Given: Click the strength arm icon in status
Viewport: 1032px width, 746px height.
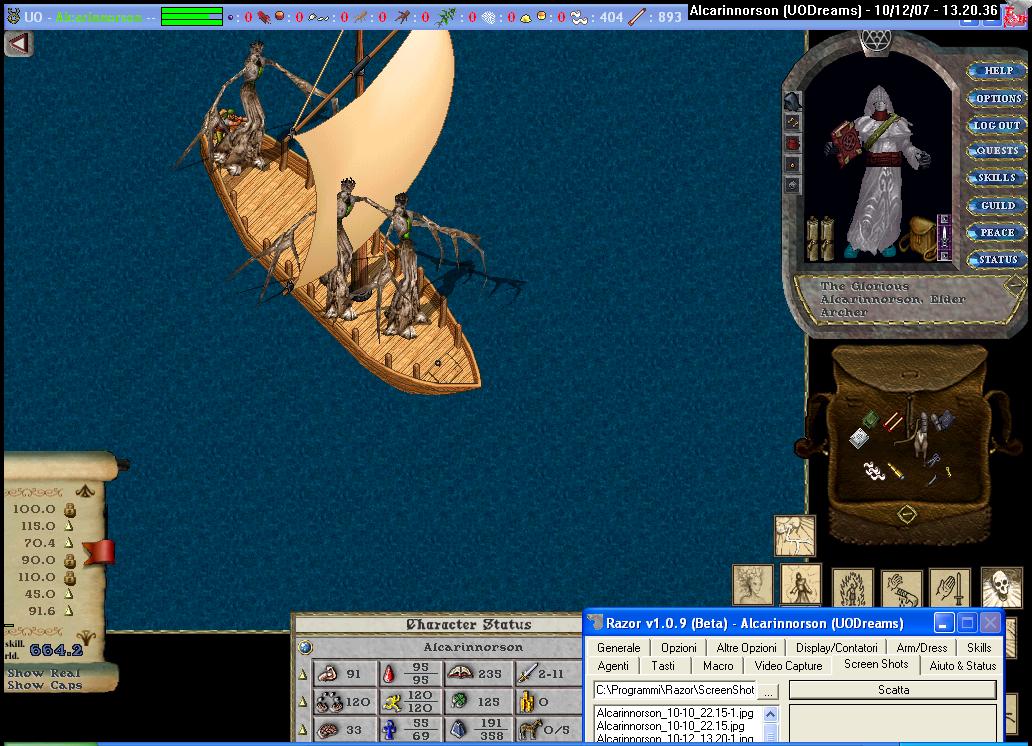Looking at the screenshot, I should [x=327, y=674].
